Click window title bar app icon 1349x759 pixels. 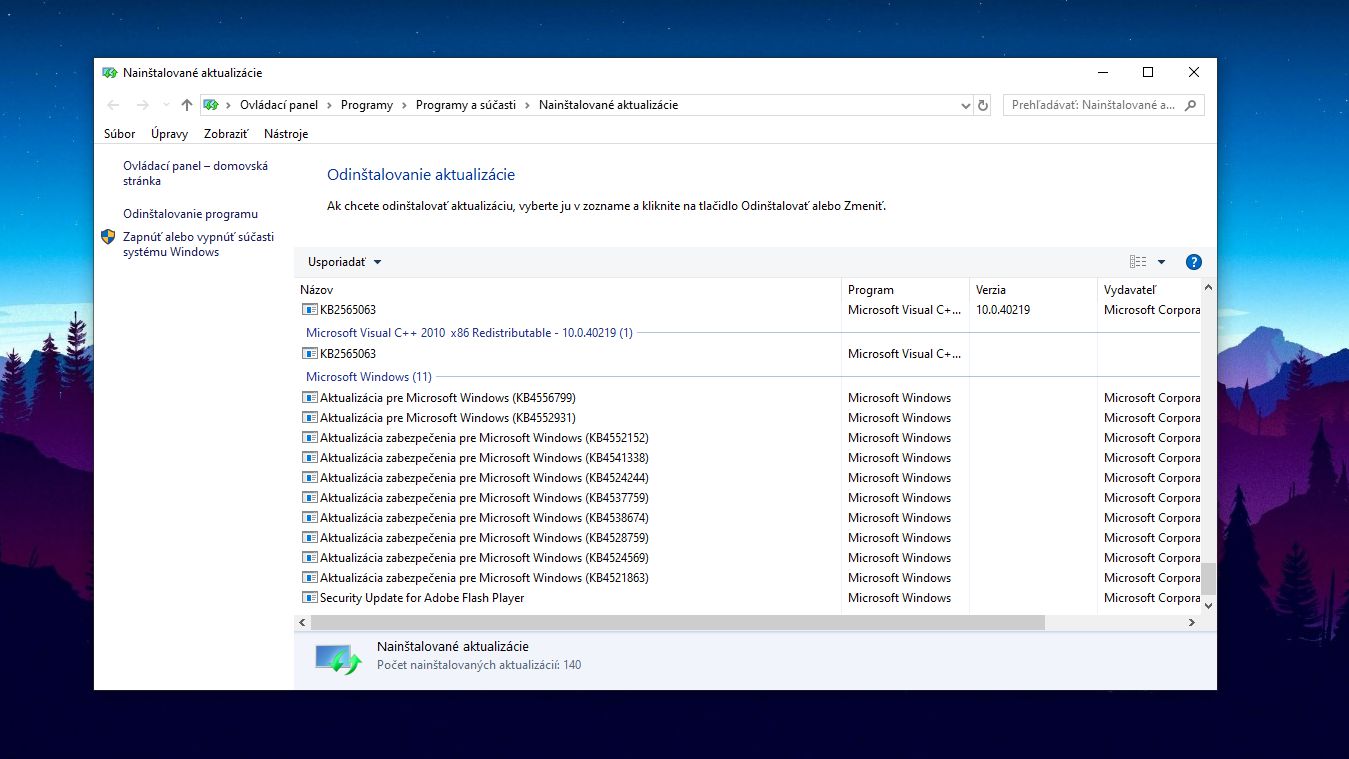pos(110,73)
